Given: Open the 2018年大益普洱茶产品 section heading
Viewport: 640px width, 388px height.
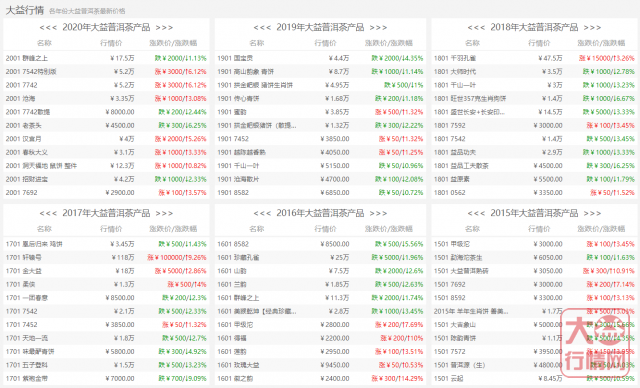Looking at the screenshot, I should point(534,27).
